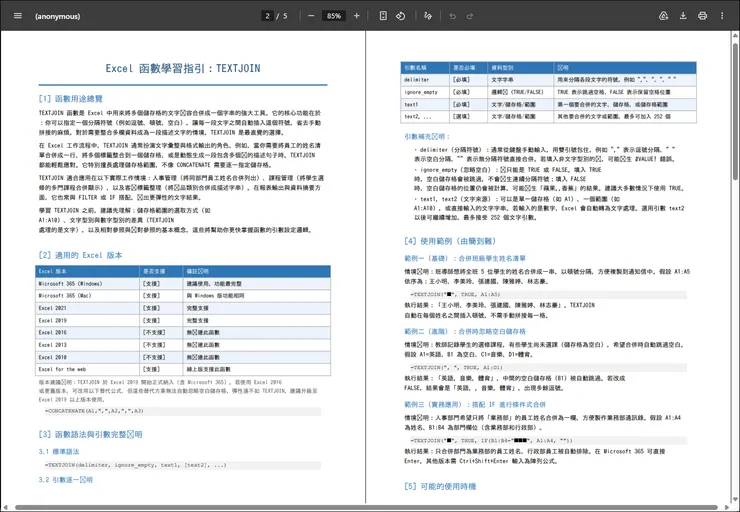
Task: Click the '[不支援]' cell in Excel 2016 row
Action: pos(161,333)
